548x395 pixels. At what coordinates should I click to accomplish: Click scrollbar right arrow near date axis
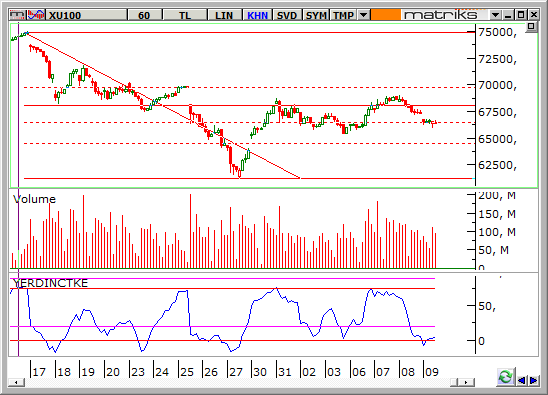pos(467,382)
